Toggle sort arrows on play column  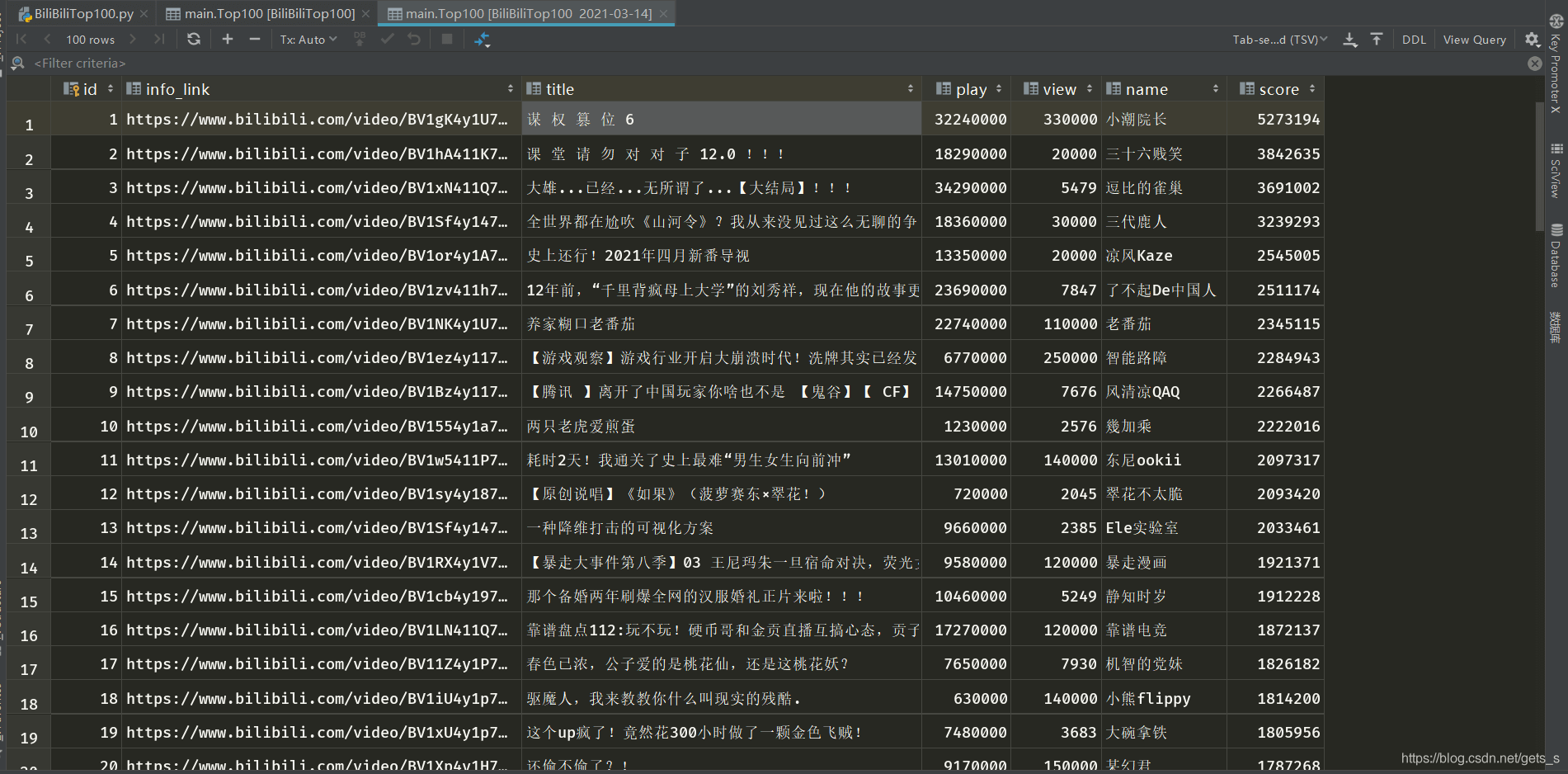999,89
